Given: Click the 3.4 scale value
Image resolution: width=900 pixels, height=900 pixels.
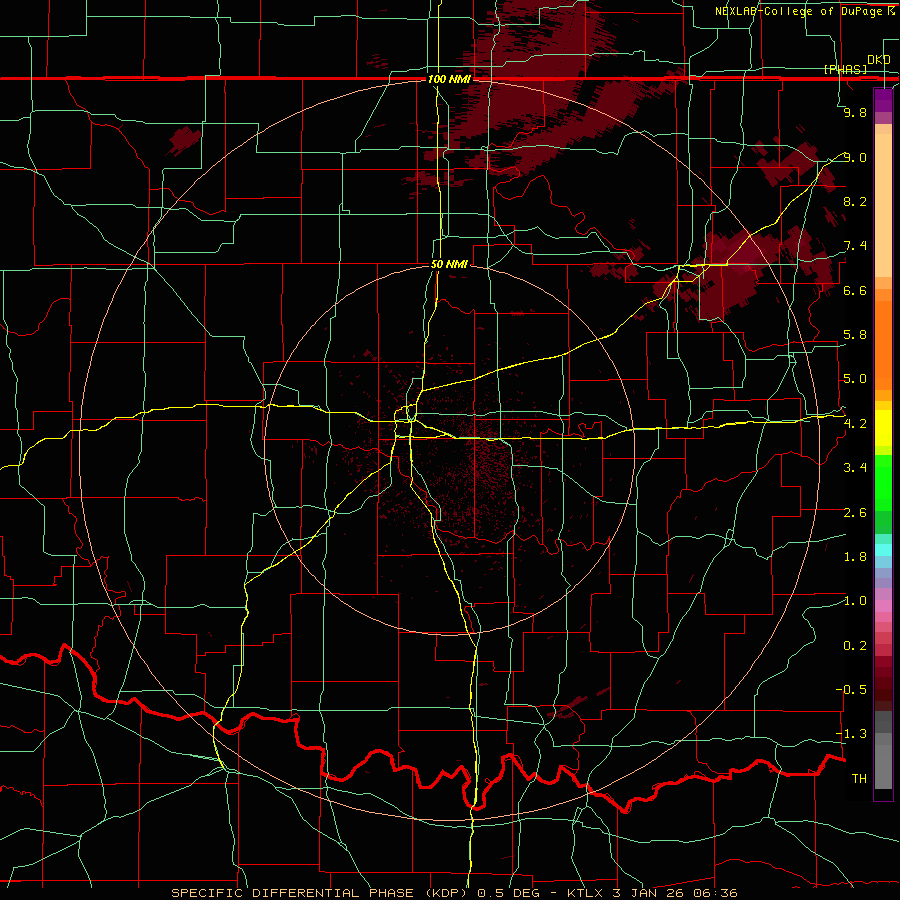Looking at the screenshot, I should [855, 468].
